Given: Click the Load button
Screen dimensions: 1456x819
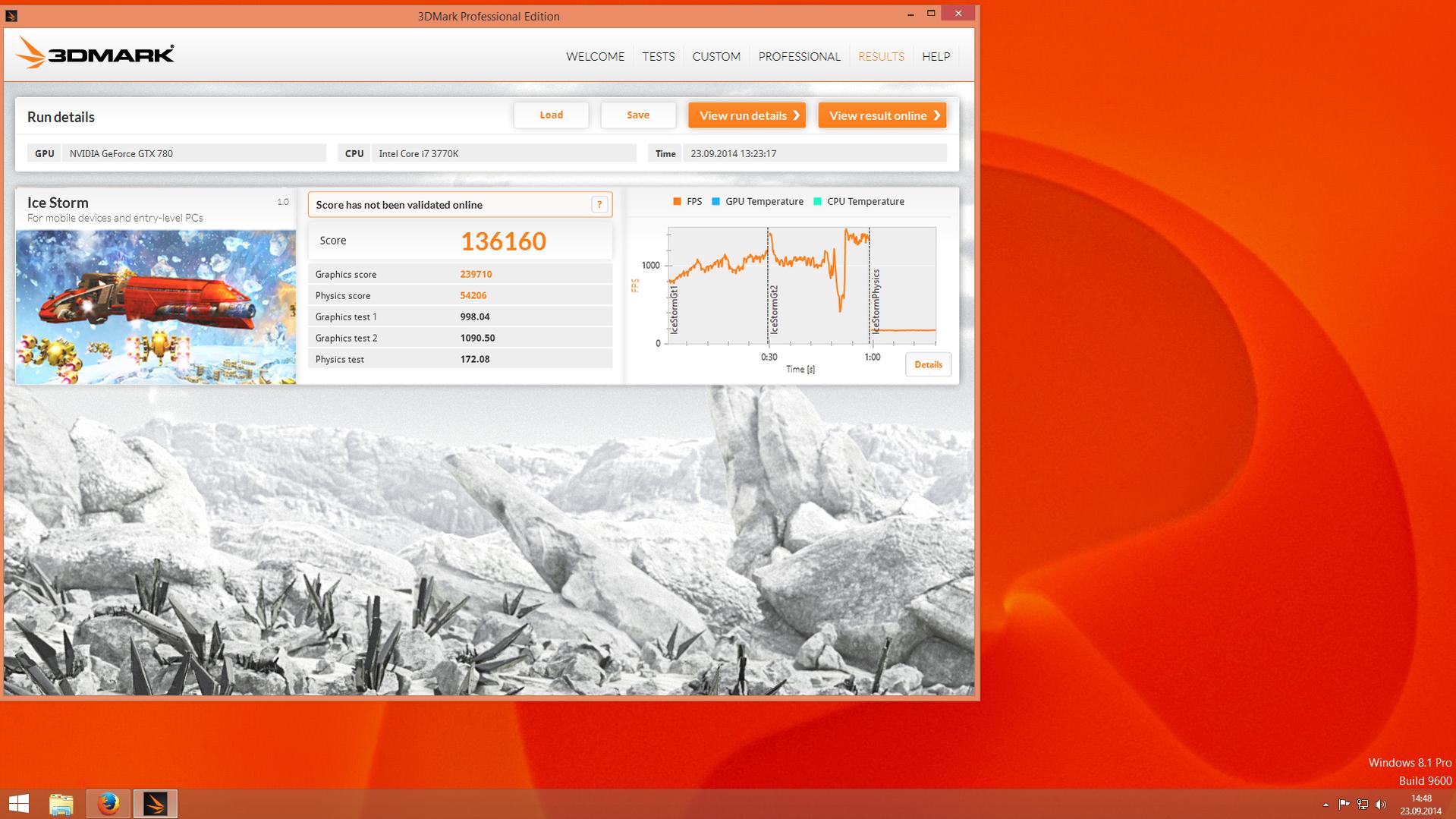Looking at the screenshot, I should (x=551, y=115).
